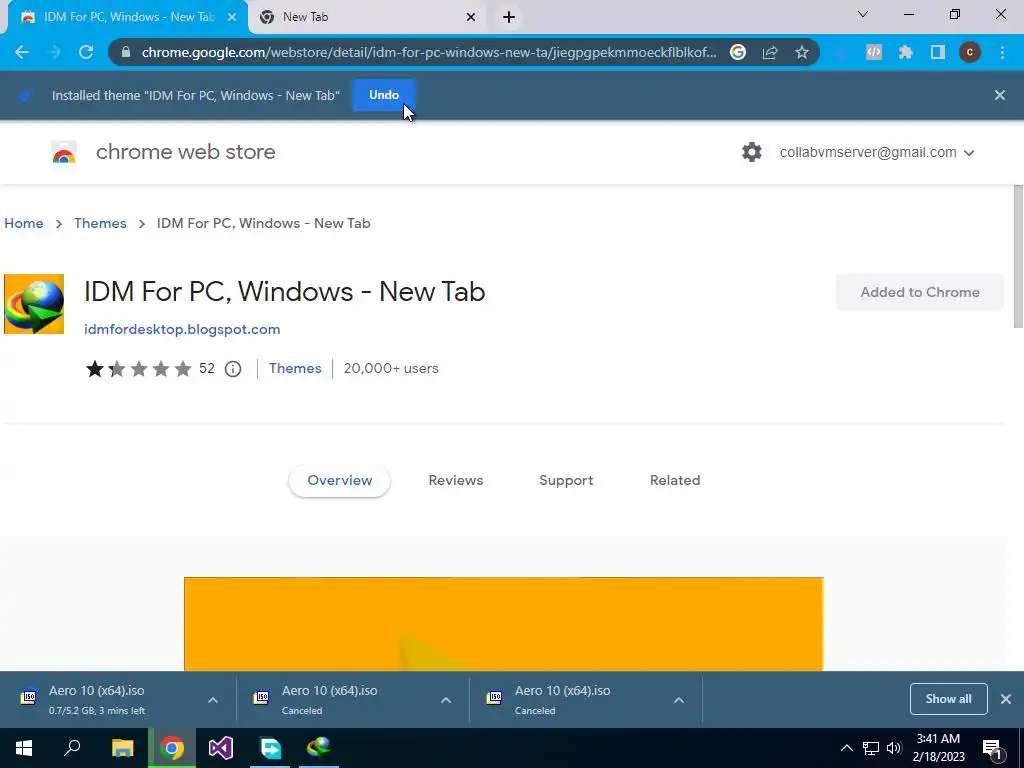Open the new tab plus button
Viewport: 1024px width, 768px height.
[x=509, y=17]
